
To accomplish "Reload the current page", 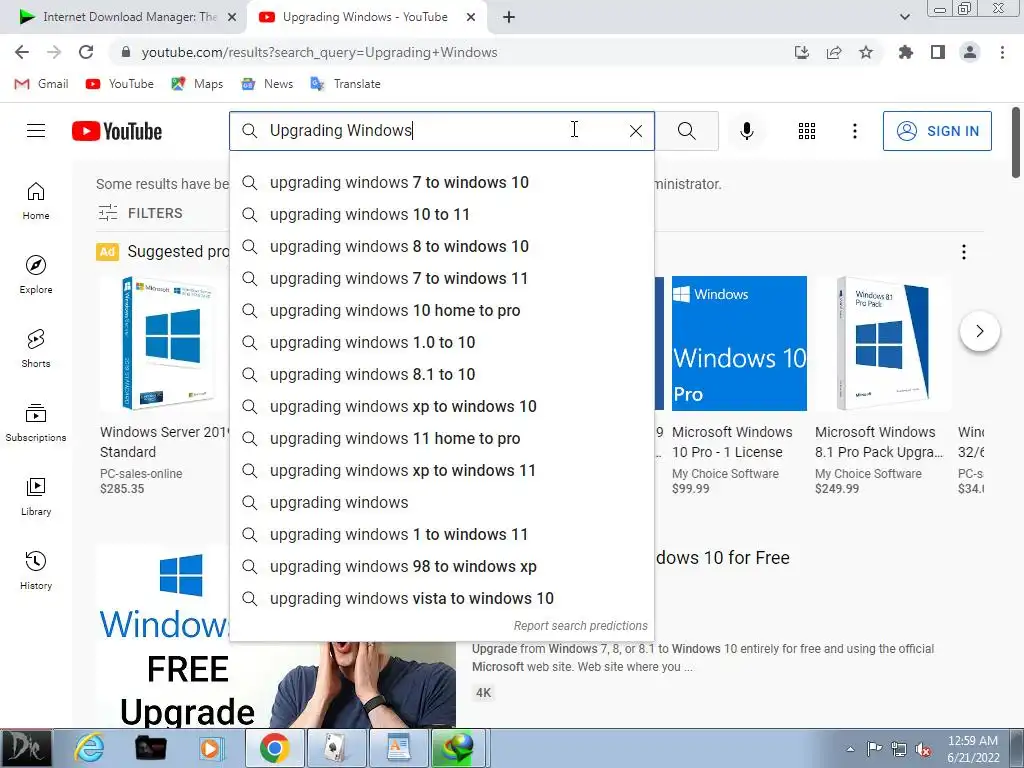I will tap(86, 52).
